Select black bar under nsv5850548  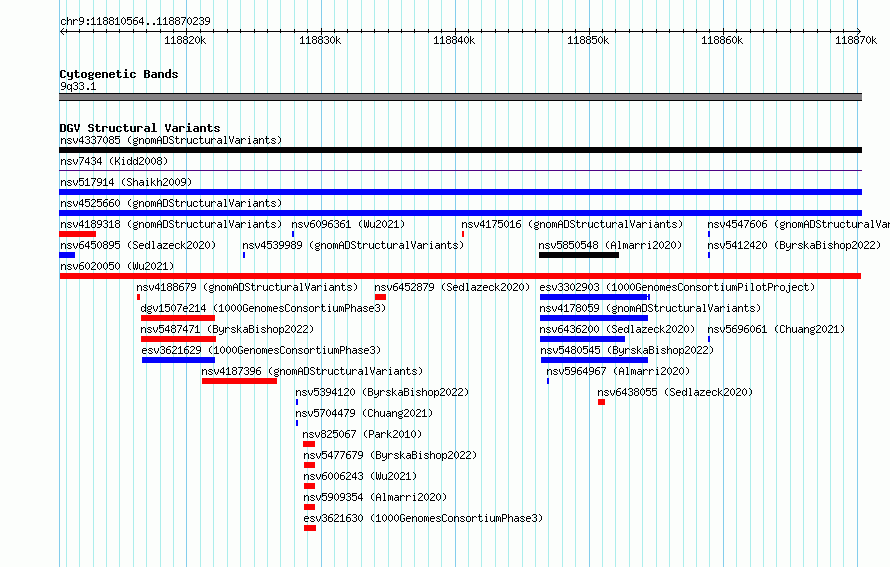pyautogui.click(x=579, y=255)
